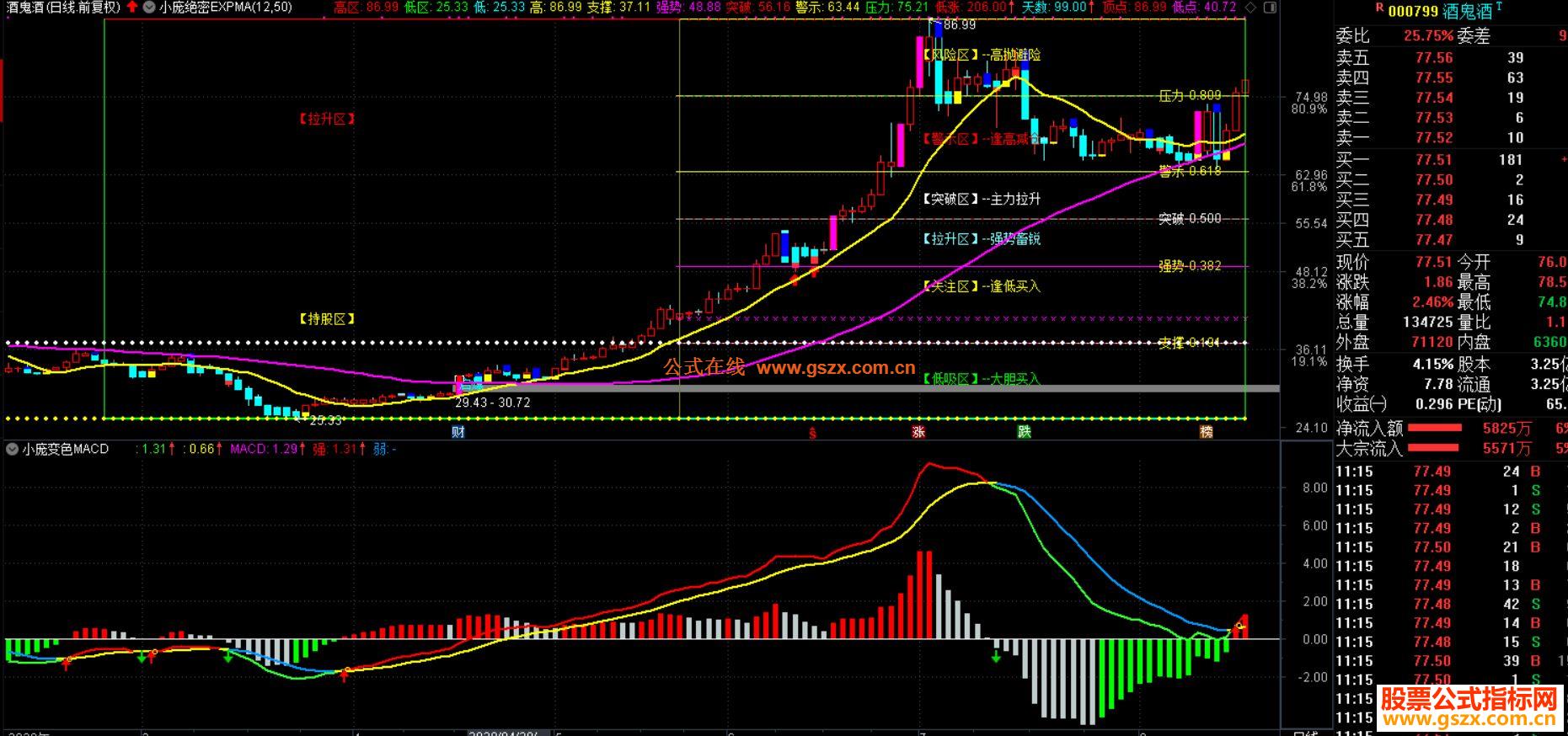The height and width of the screenshot is (736, 1568).
Task: Click the 【持股区】 label on chart
Action: [x=327, y=319]
